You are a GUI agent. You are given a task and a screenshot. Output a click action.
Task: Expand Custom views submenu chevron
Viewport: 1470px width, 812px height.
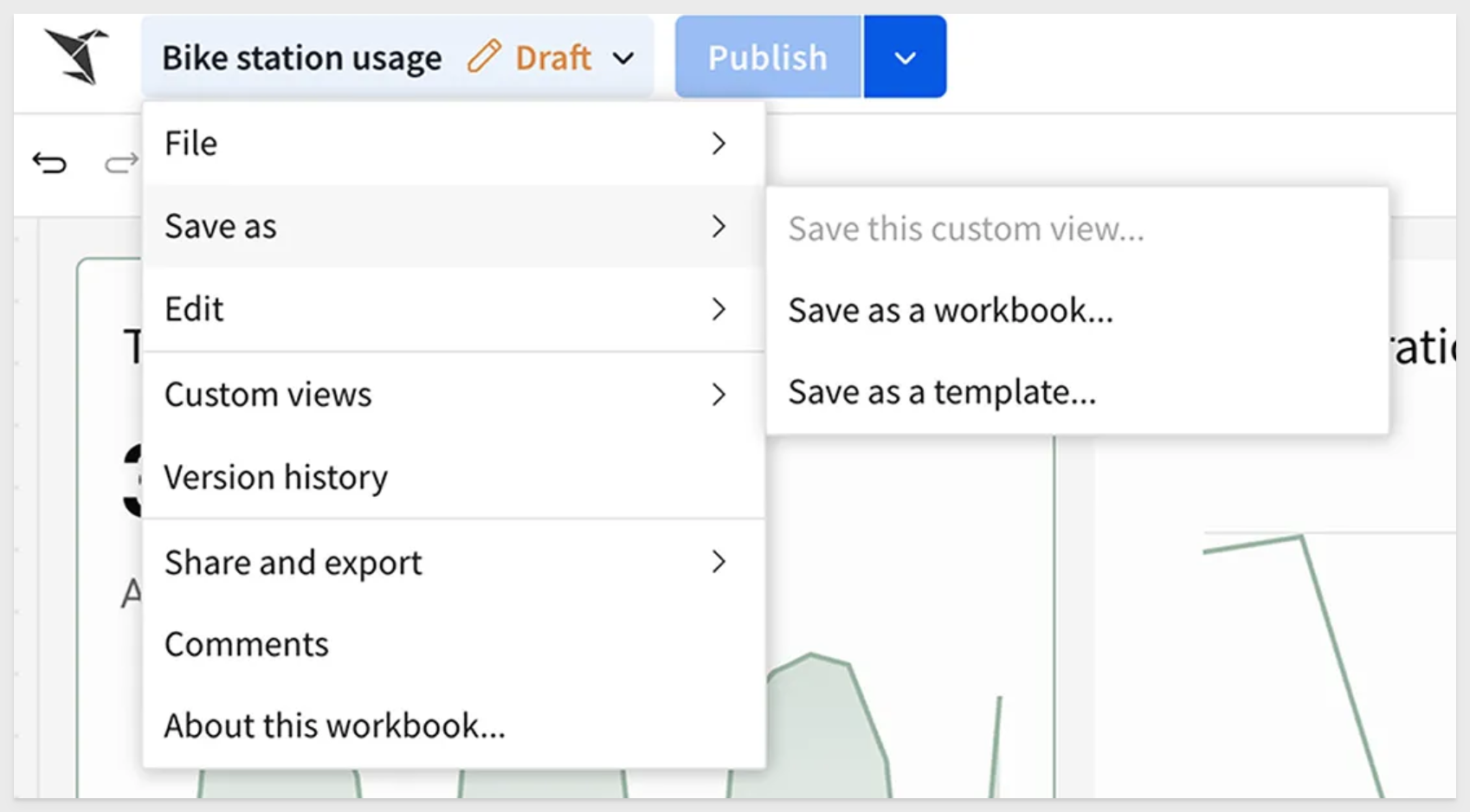[718, 395]
